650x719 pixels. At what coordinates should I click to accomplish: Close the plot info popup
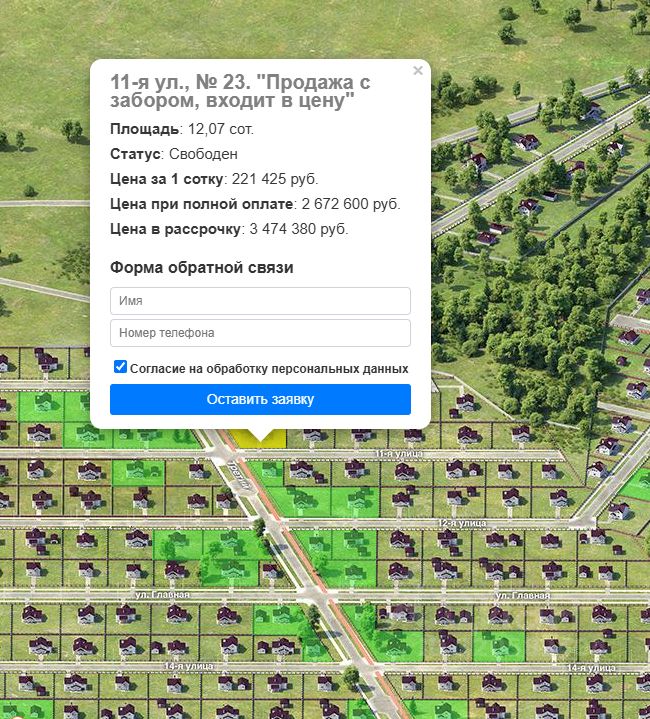point(418,71)
